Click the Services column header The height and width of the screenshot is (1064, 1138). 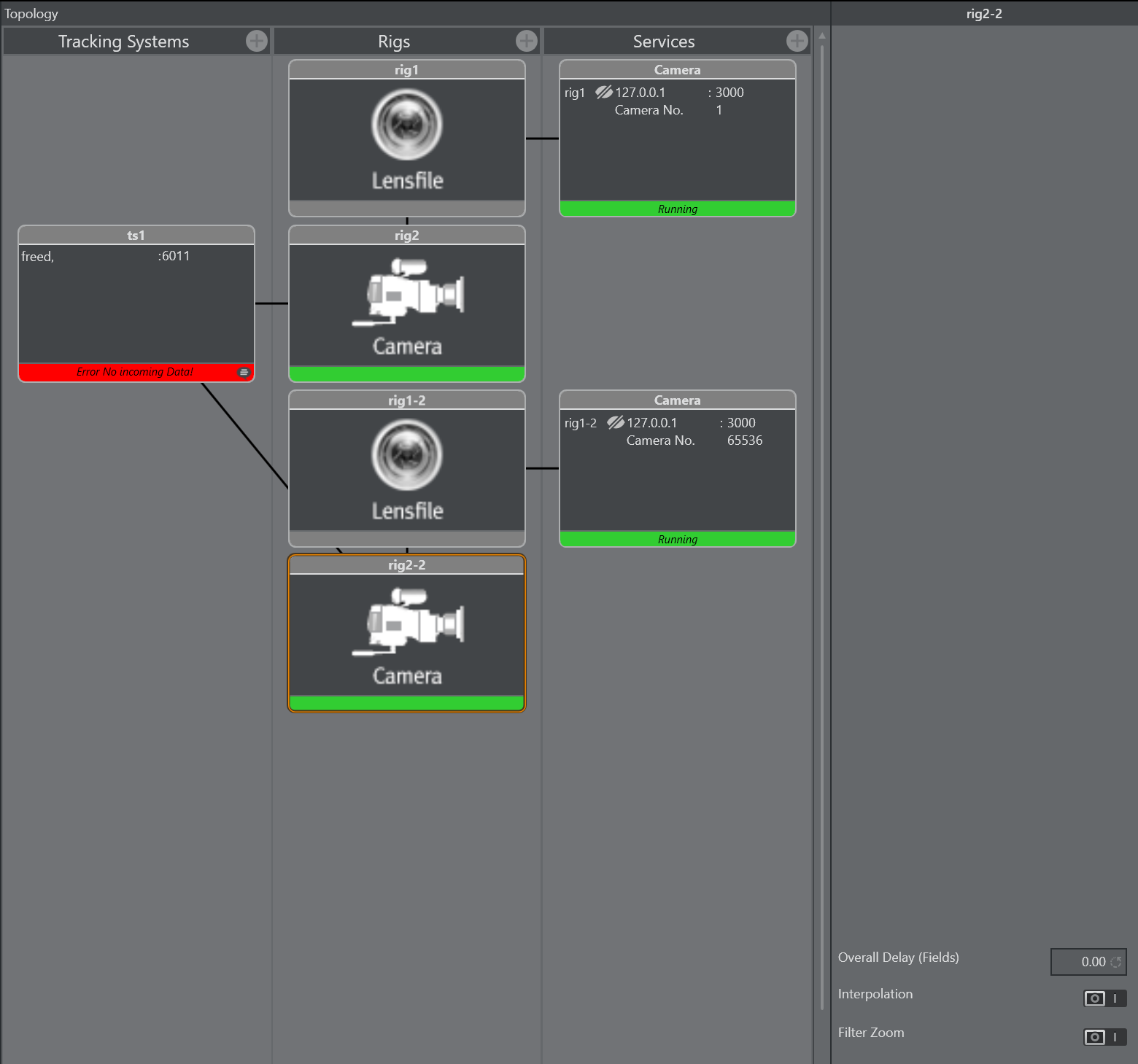(664, 42)
